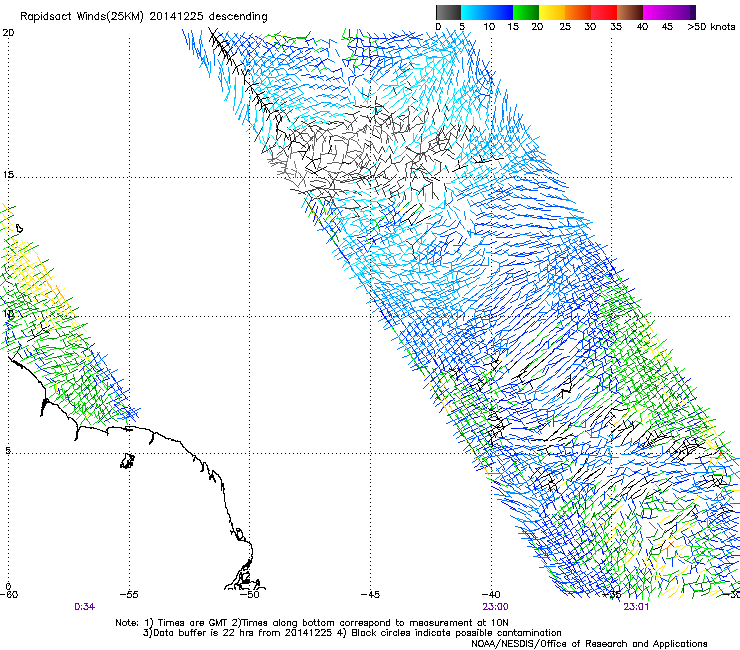The height and width of the screenshot is (650, 740).
Task: Click the '30' label under the color bar
Action: (x=590, y=27)
